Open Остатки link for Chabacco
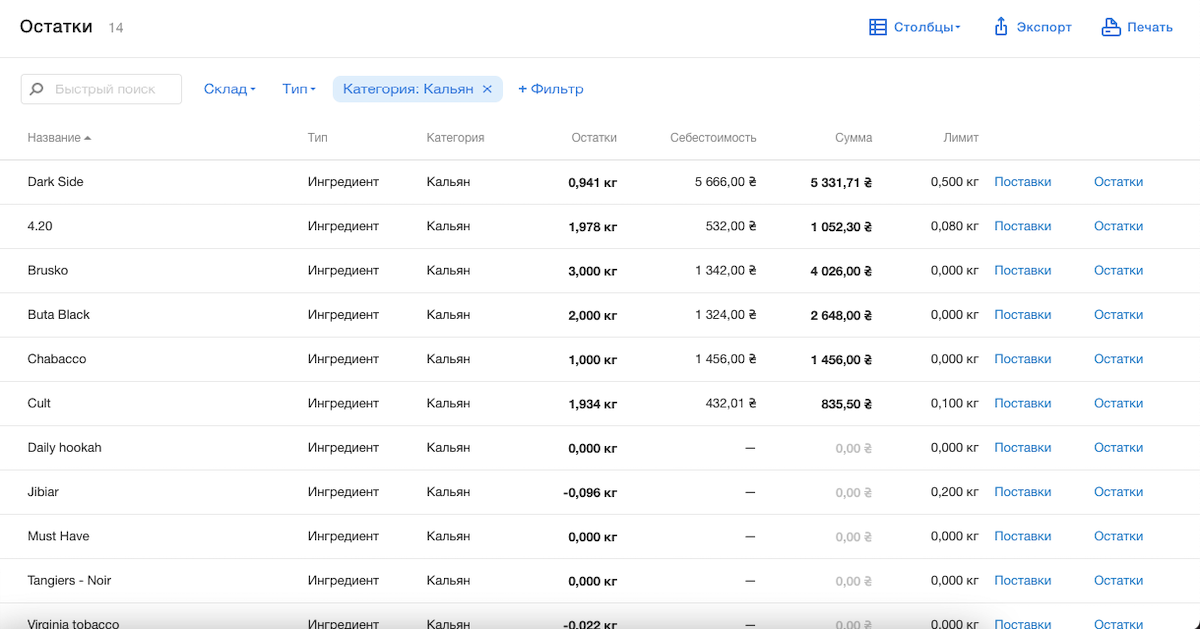 pos(1118,359)
